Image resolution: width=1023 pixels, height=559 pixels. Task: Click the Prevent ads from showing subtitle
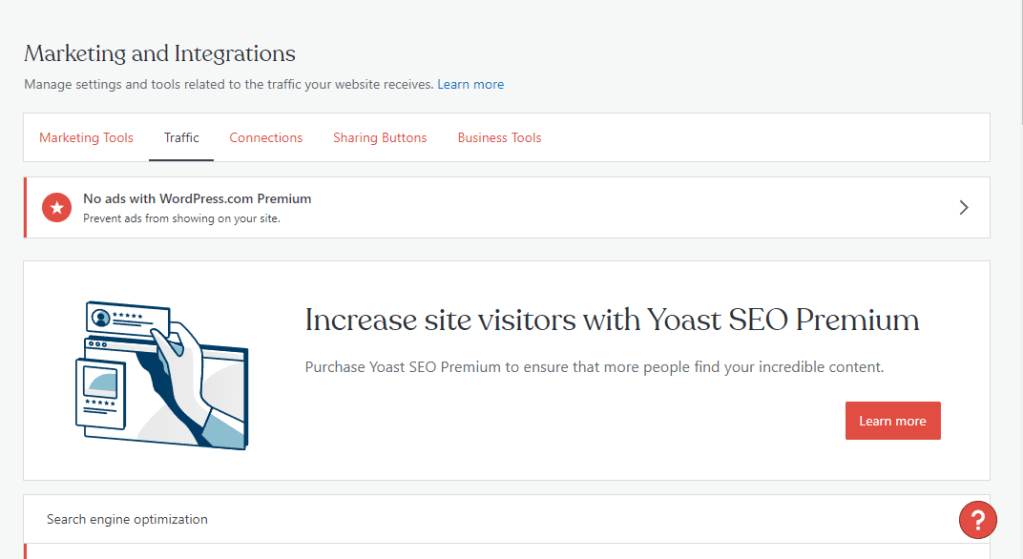(181, 218)
